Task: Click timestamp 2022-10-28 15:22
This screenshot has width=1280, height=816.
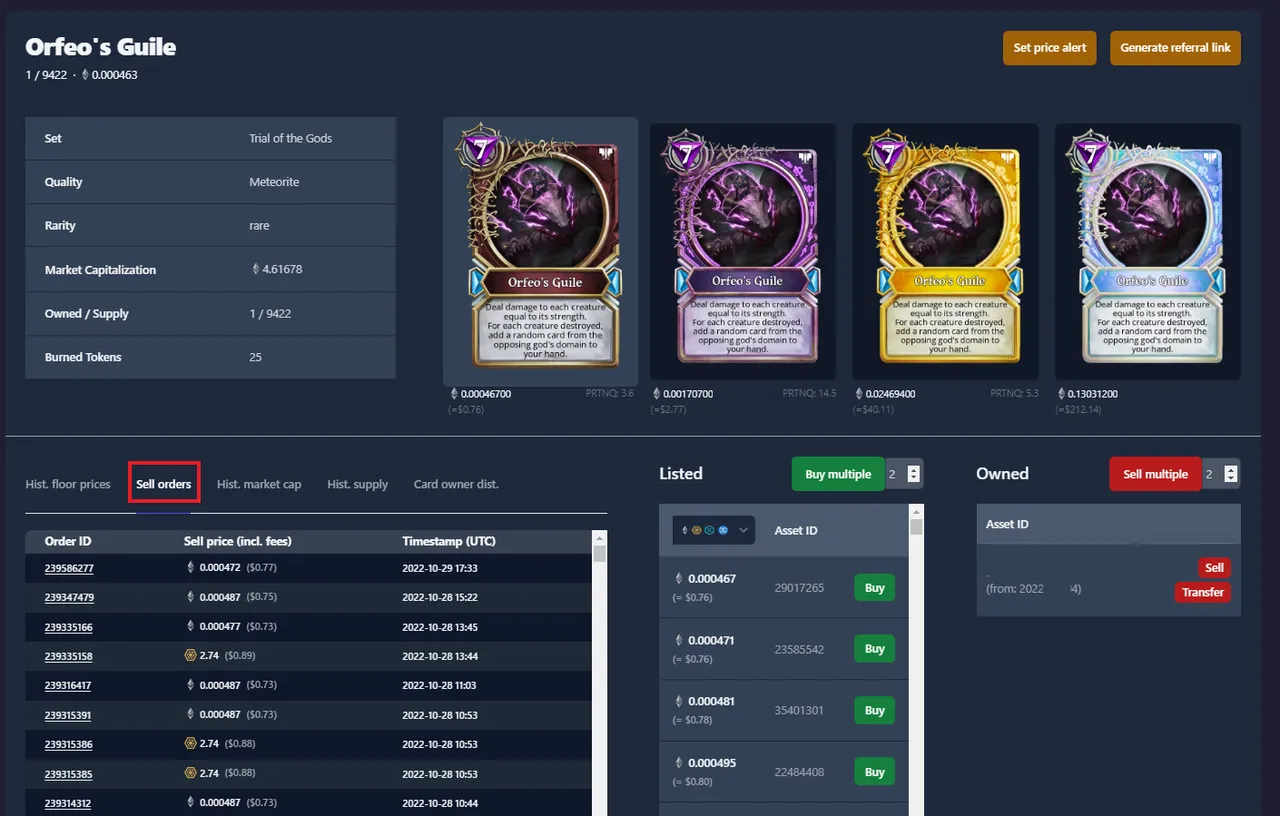Action: (x=440, y=597)
